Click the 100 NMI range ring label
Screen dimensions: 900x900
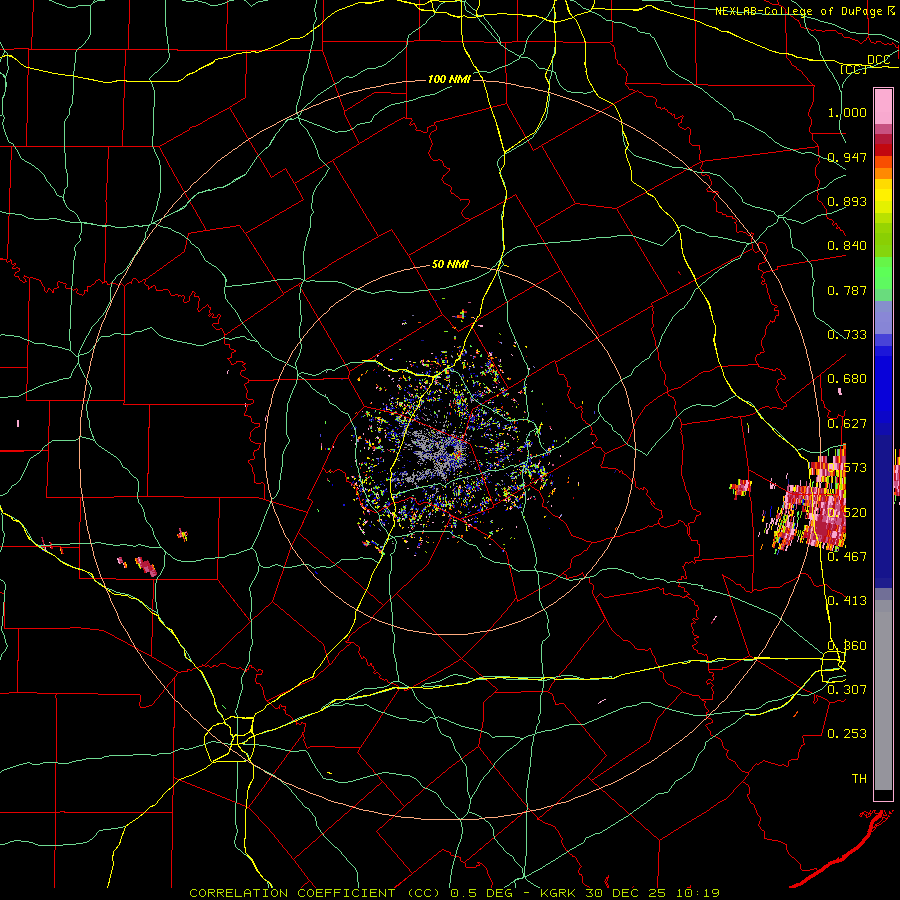449,79
